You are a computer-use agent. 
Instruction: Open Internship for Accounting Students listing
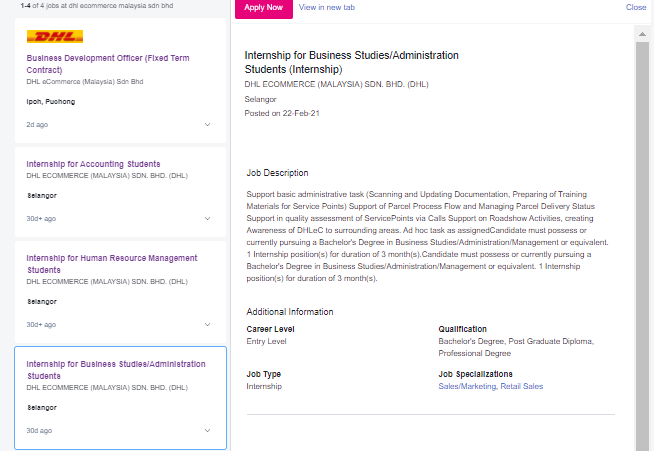(x=93, y=164)
